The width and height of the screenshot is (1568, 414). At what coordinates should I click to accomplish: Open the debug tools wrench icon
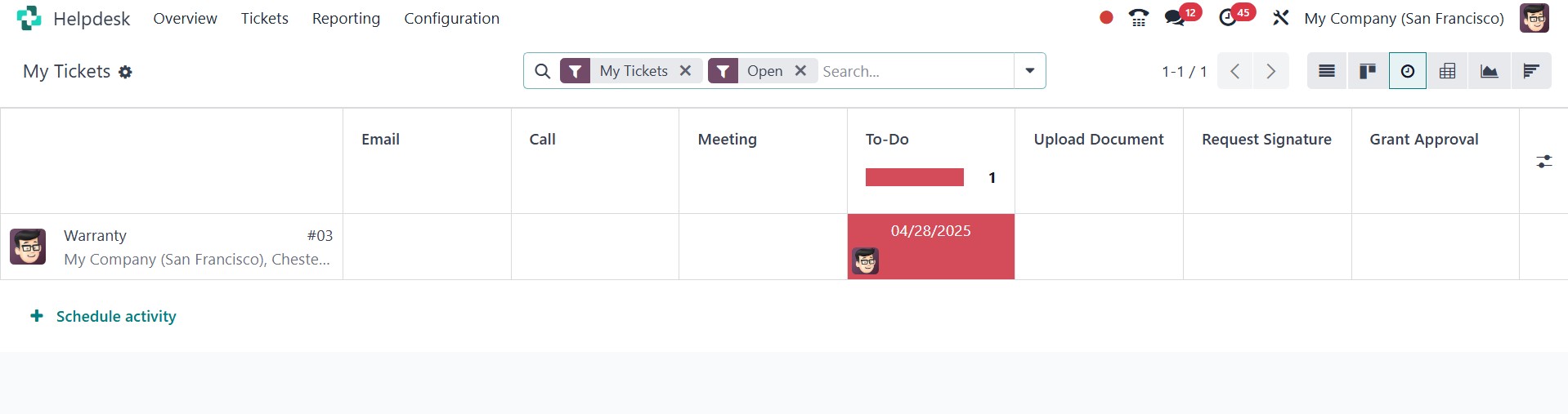pos(1280,18)
